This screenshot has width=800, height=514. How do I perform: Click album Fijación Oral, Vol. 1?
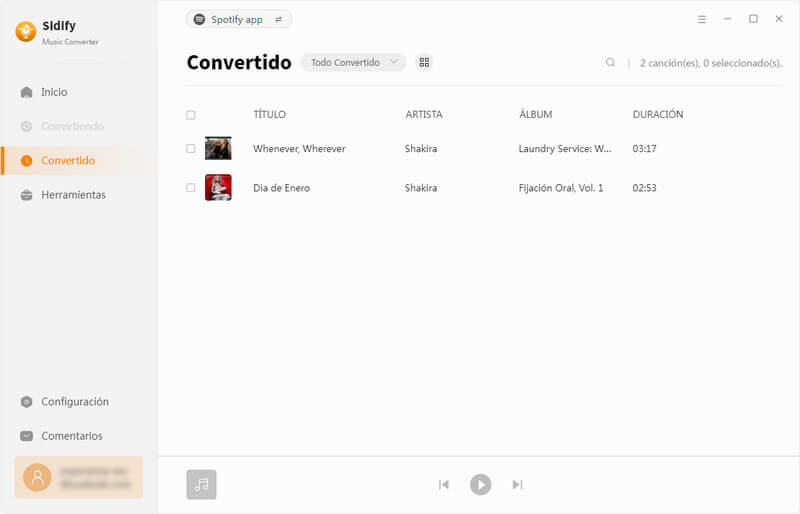click(561, 188)
